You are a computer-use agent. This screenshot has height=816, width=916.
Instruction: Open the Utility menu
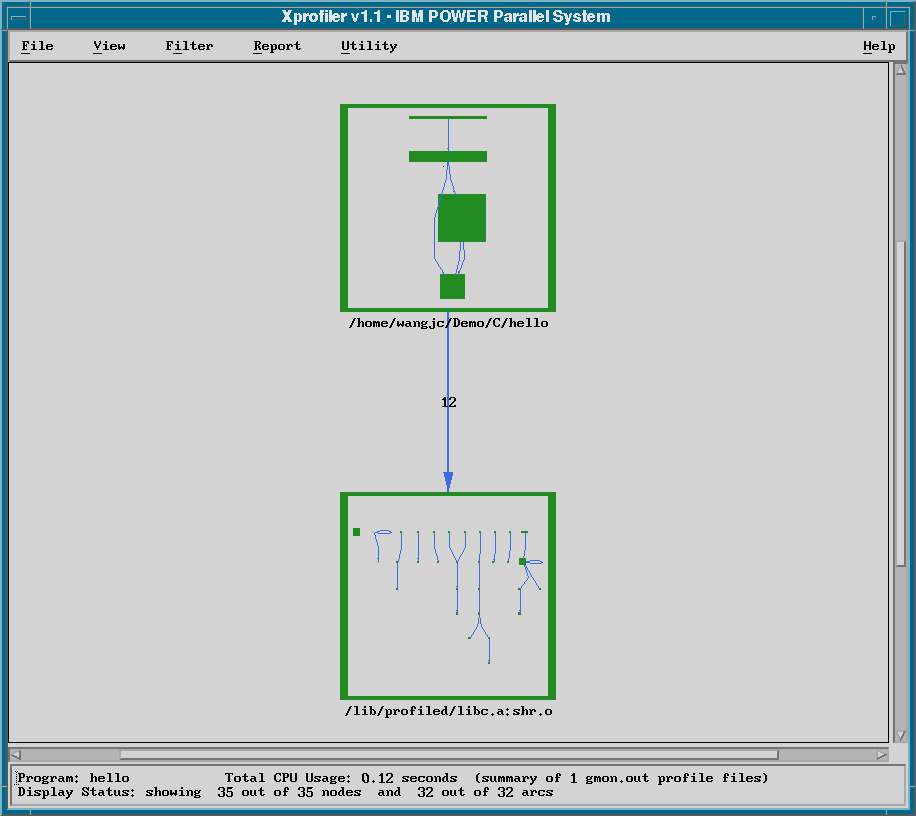pyautogui.click(x=369, y=46)
